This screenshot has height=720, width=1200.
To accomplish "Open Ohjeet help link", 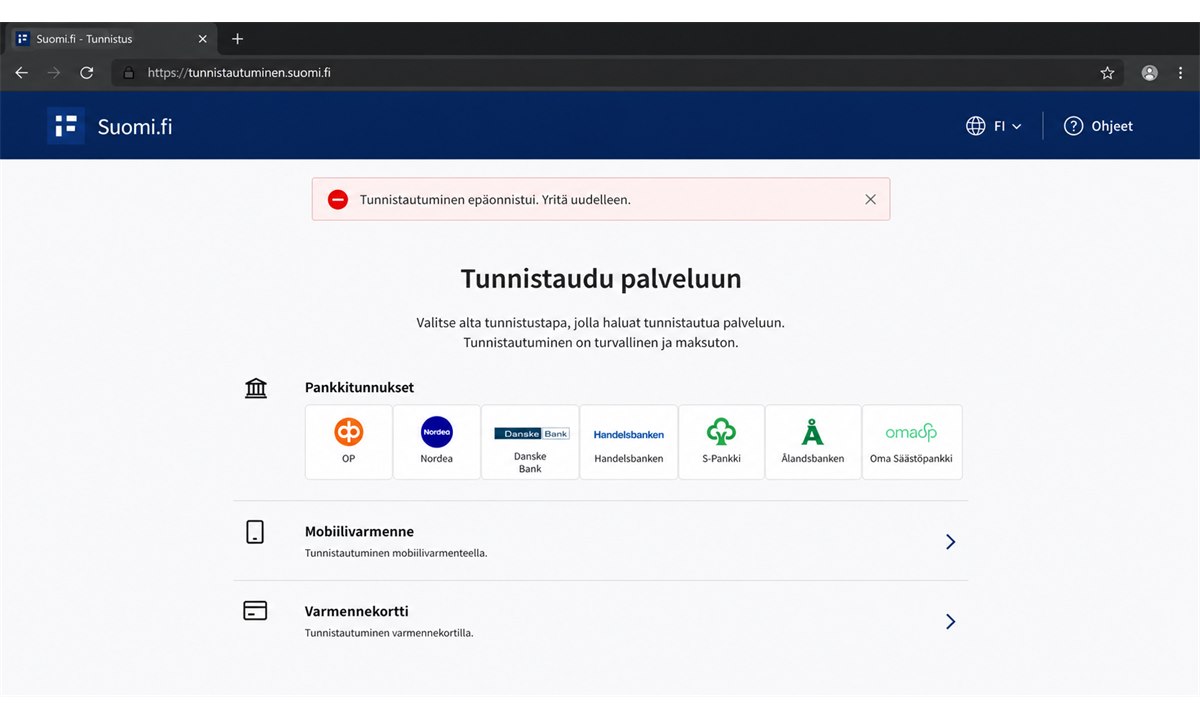I will tap(1098, 126).
